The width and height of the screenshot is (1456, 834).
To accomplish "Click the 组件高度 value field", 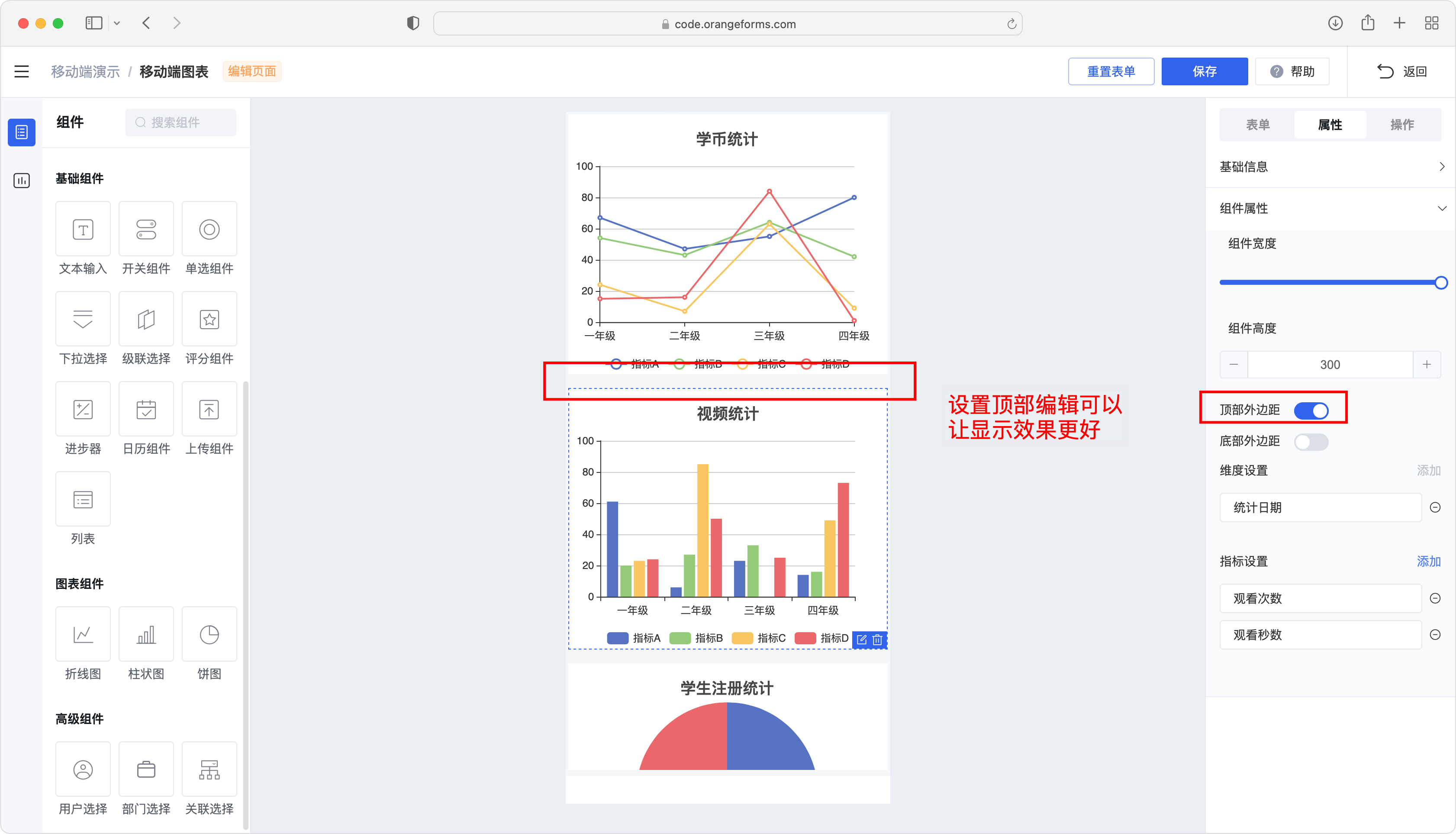I will pos(1330,364).
